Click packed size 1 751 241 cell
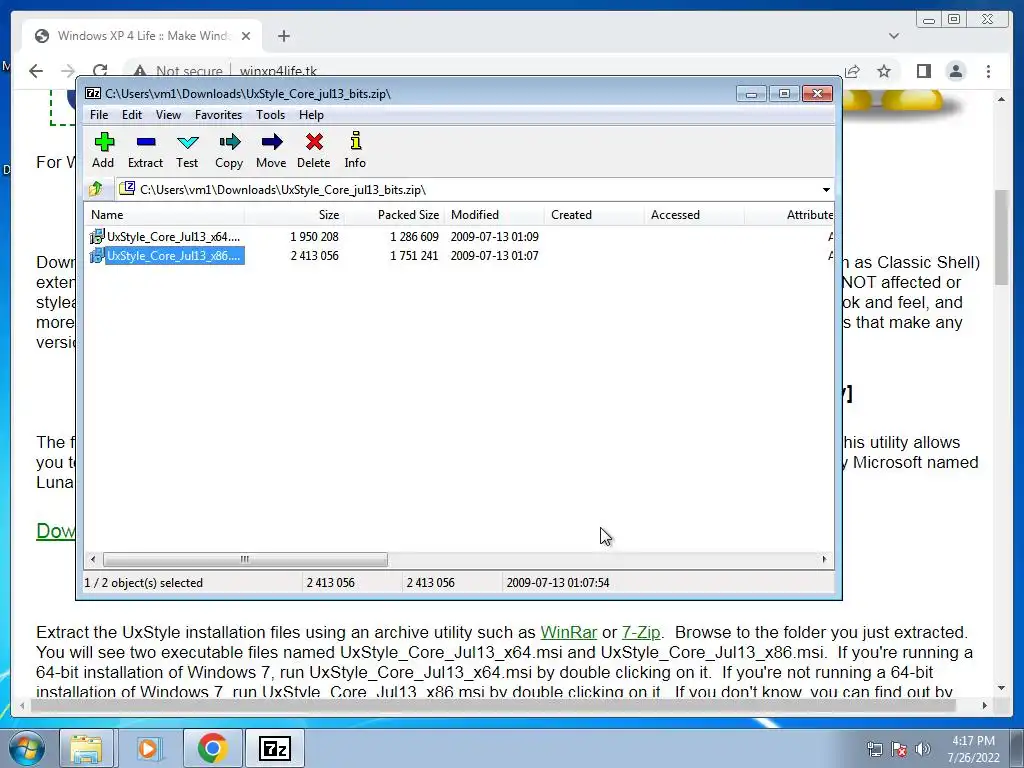 point(414,255)
